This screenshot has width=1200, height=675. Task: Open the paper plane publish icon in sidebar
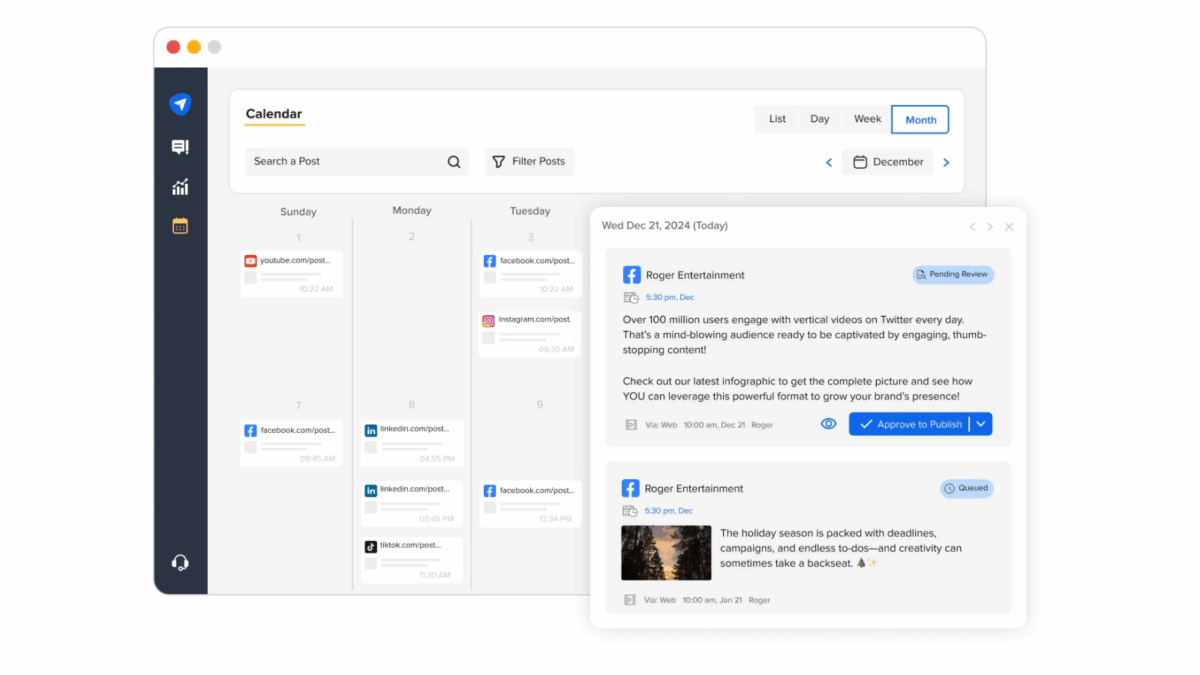[x=180, y=104]
